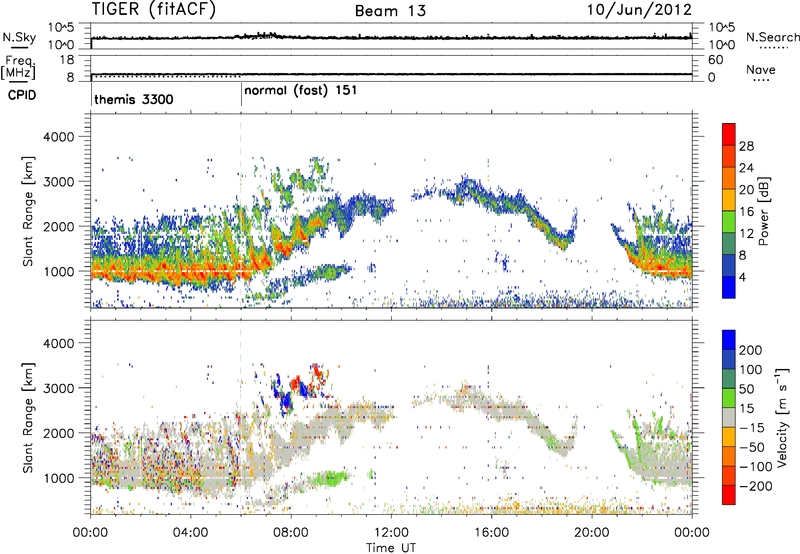Click the 'themis 3300' CPID entry
Viewport: 800px width, 554px height.
(134, 99)
